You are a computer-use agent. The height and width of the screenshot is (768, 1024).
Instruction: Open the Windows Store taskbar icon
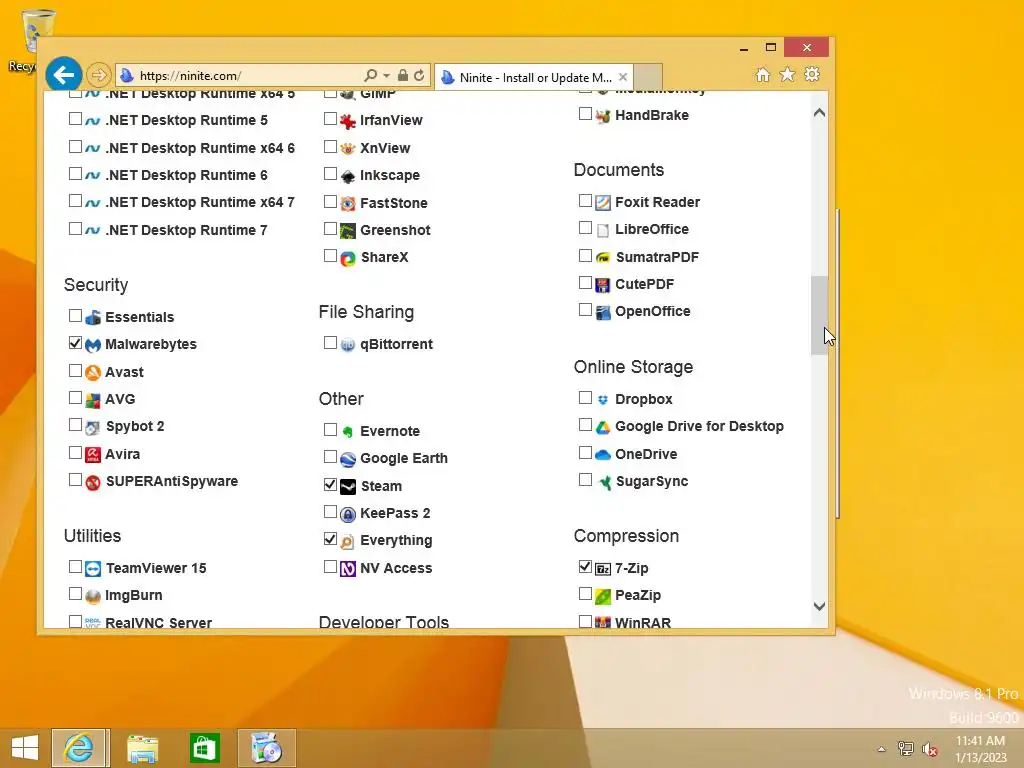(204, 748)
